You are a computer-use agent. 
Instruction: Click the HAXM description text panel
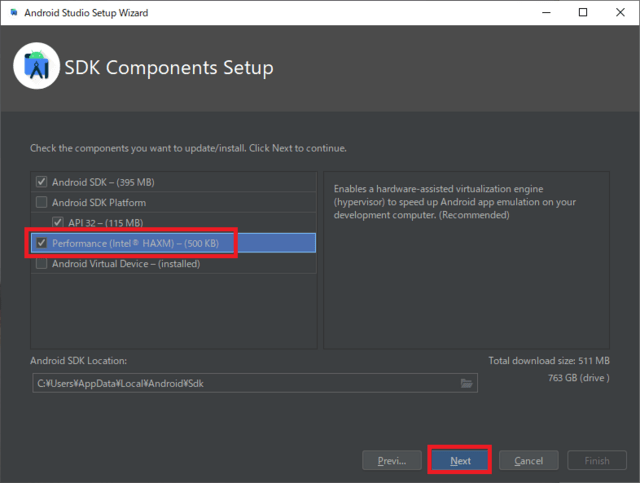tap(466, 260)
